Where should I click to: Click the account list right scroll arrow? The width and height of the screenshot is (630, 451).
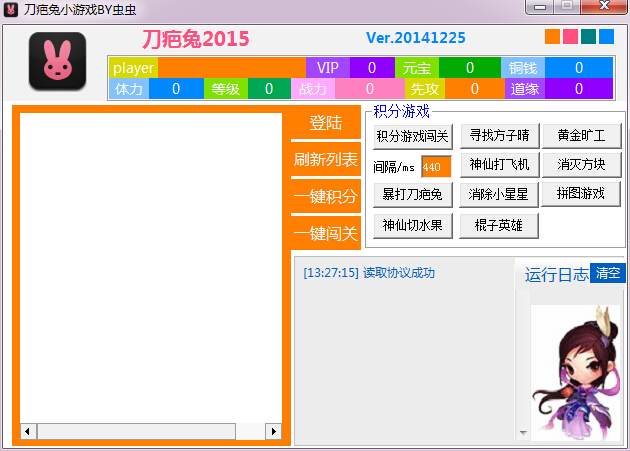pyautogui.click(x=273, y=431)
